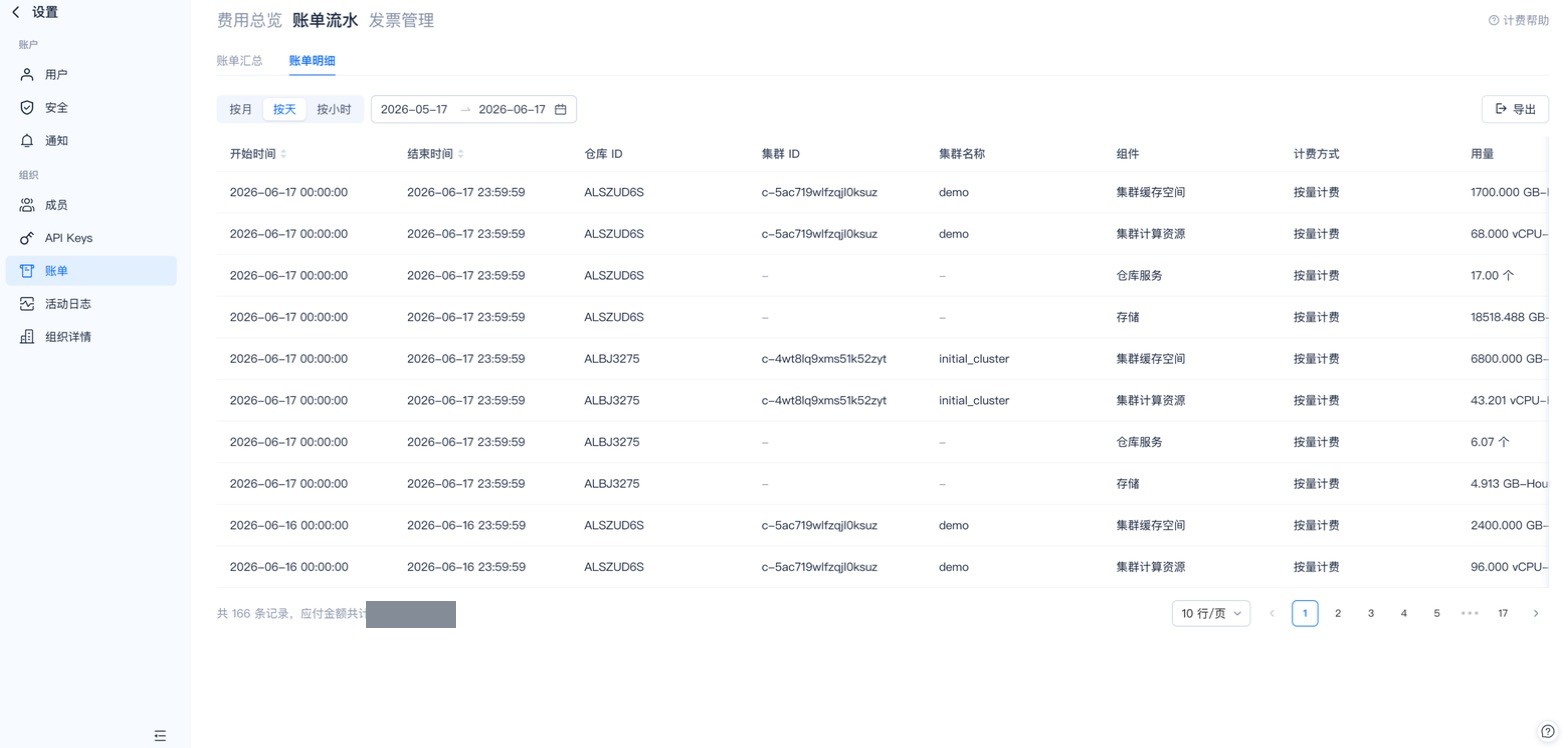The image size is (1568, 748).
Task: Click usage cell 6.07 个
Action: (1490, 442)
